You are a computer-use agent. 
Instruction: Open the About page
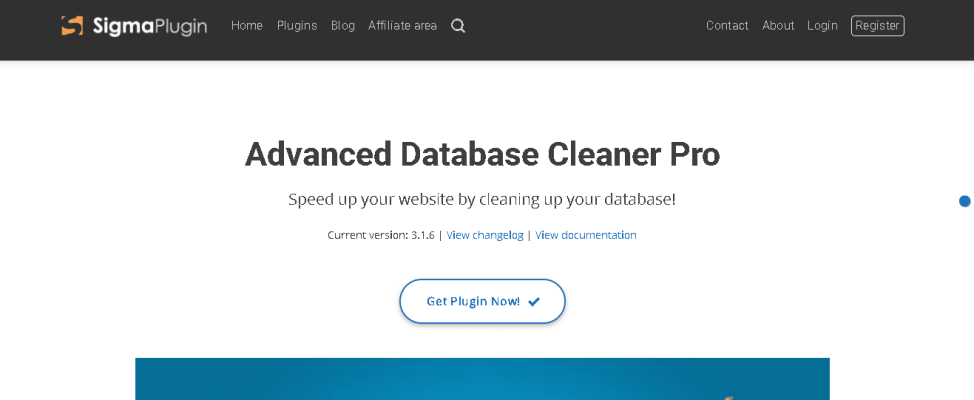coord(778,25)
